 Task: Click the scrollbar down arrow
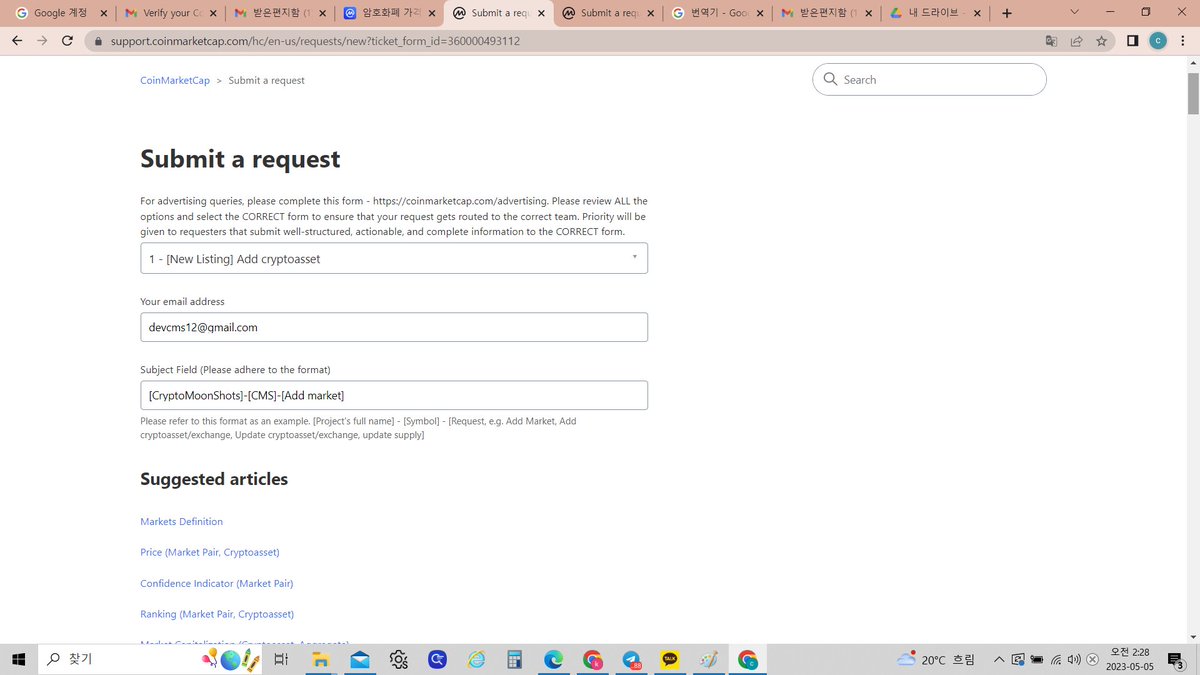coord(1193,637)
